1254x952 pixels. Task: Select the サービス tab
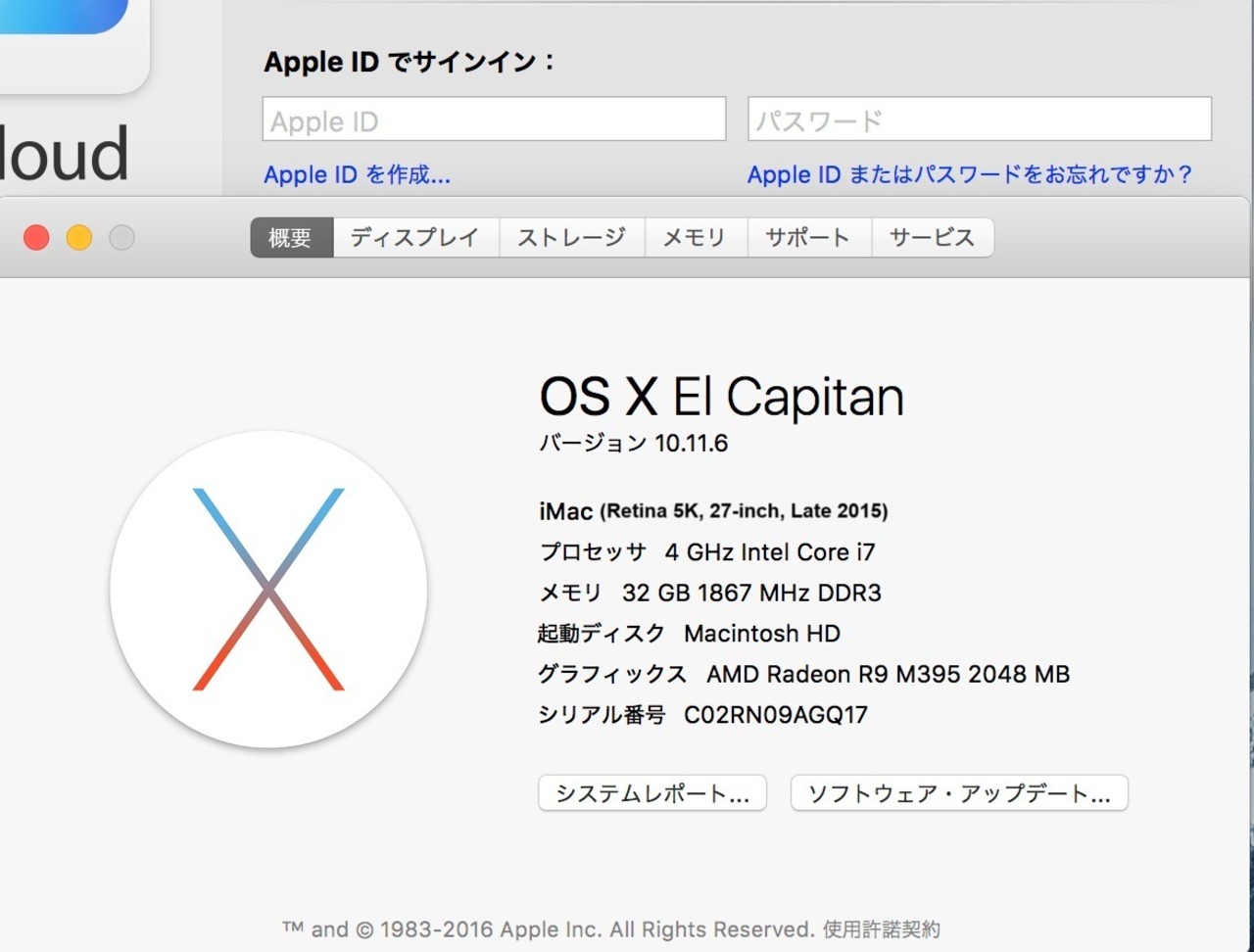933,238
